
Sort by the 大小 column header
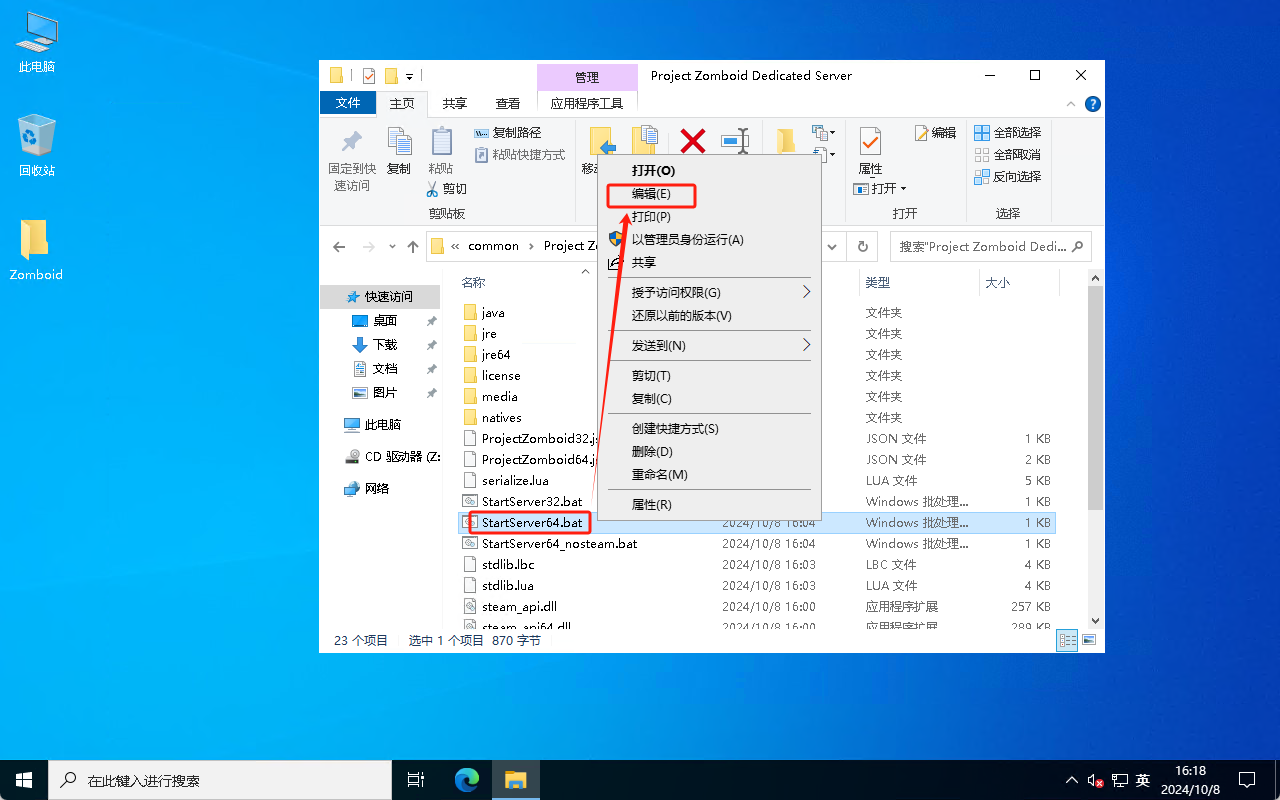1018,283
